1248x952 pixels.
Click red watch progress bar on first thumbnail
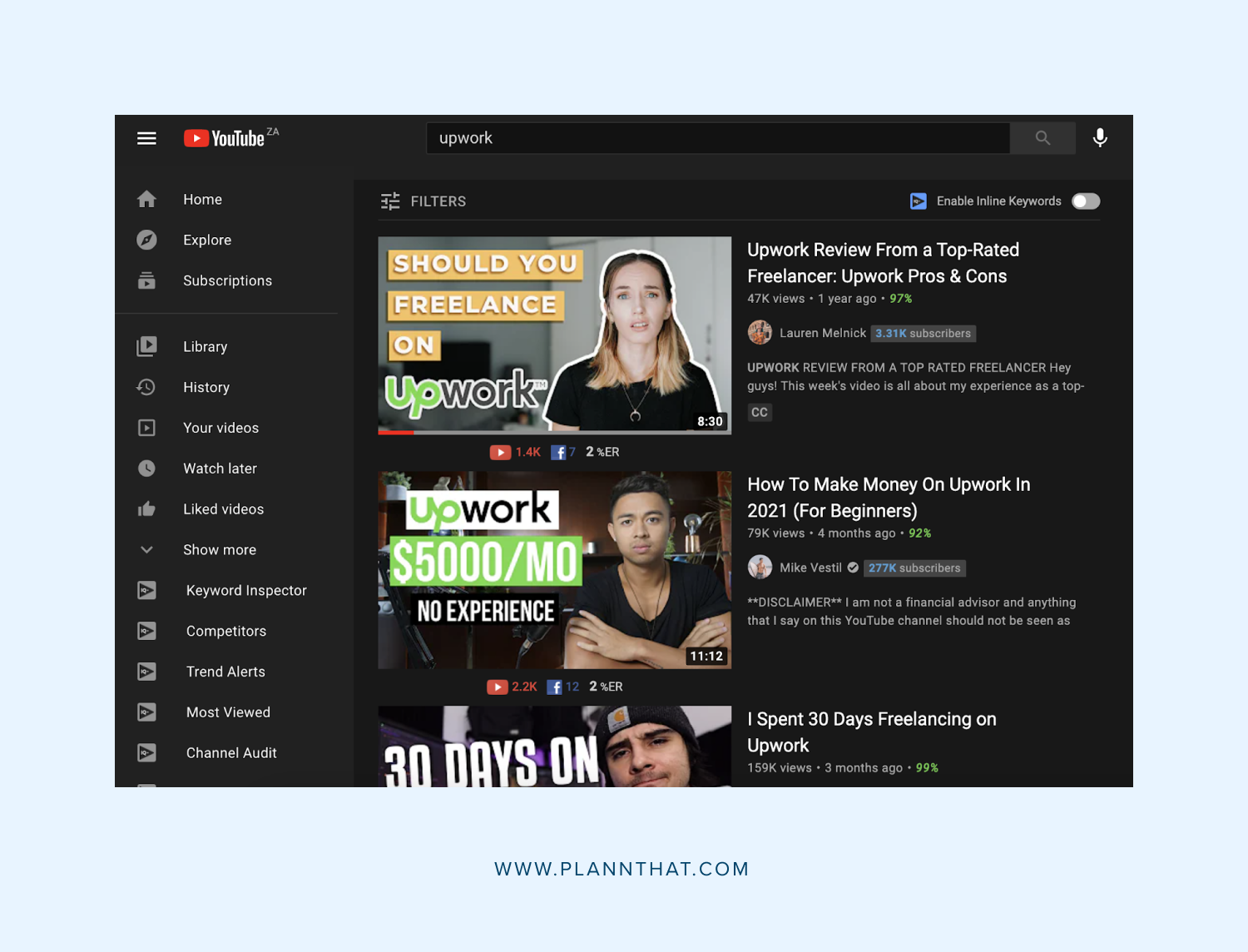pyautogui.click(x=396, y=433)
